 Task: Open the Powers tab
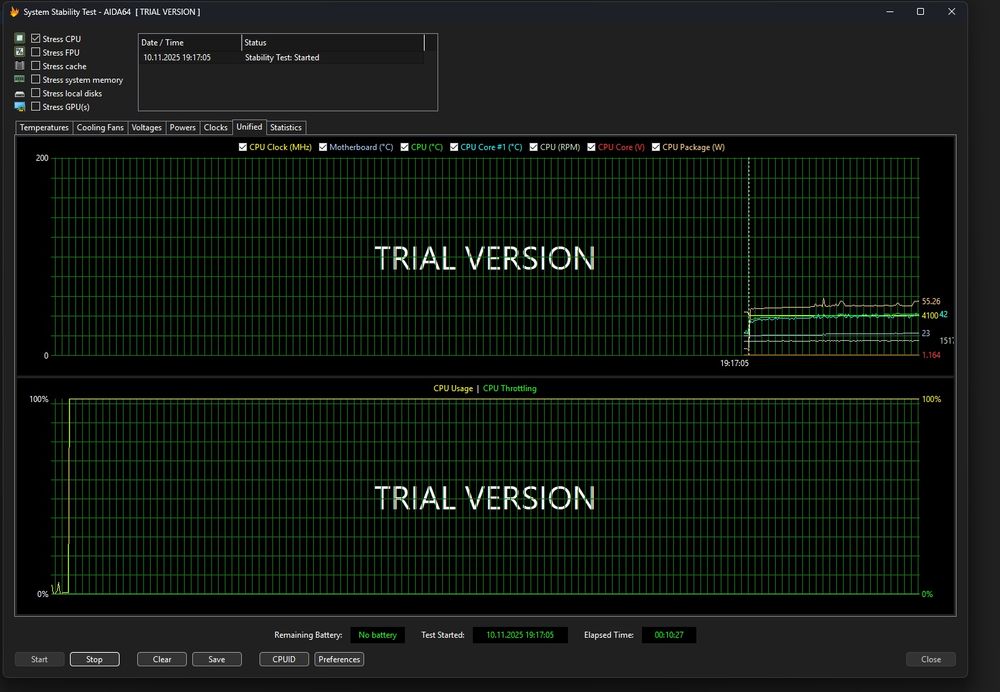(x=182, y=128)
